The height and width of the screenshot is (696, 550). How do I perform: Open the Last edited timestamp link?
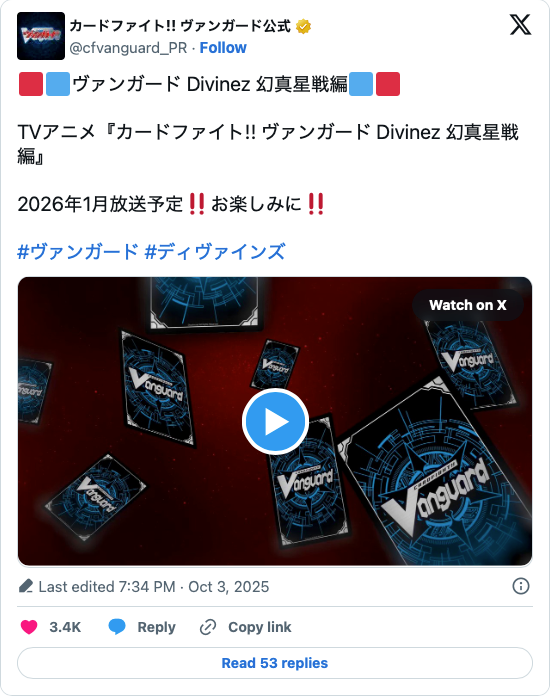(154, 586)
